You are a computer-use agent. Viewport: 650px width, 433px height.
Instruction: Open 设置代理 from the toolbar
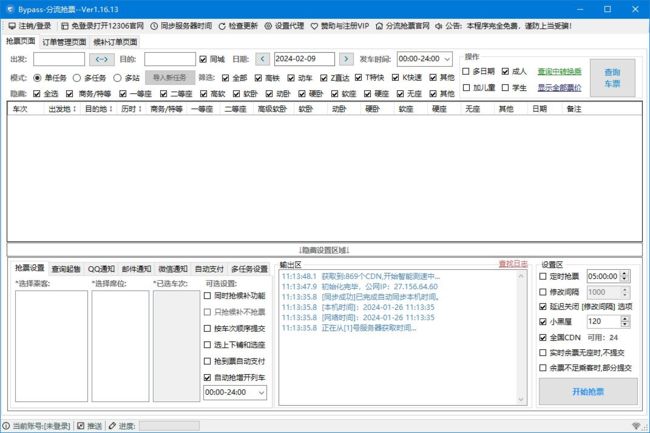click(284, 26)
